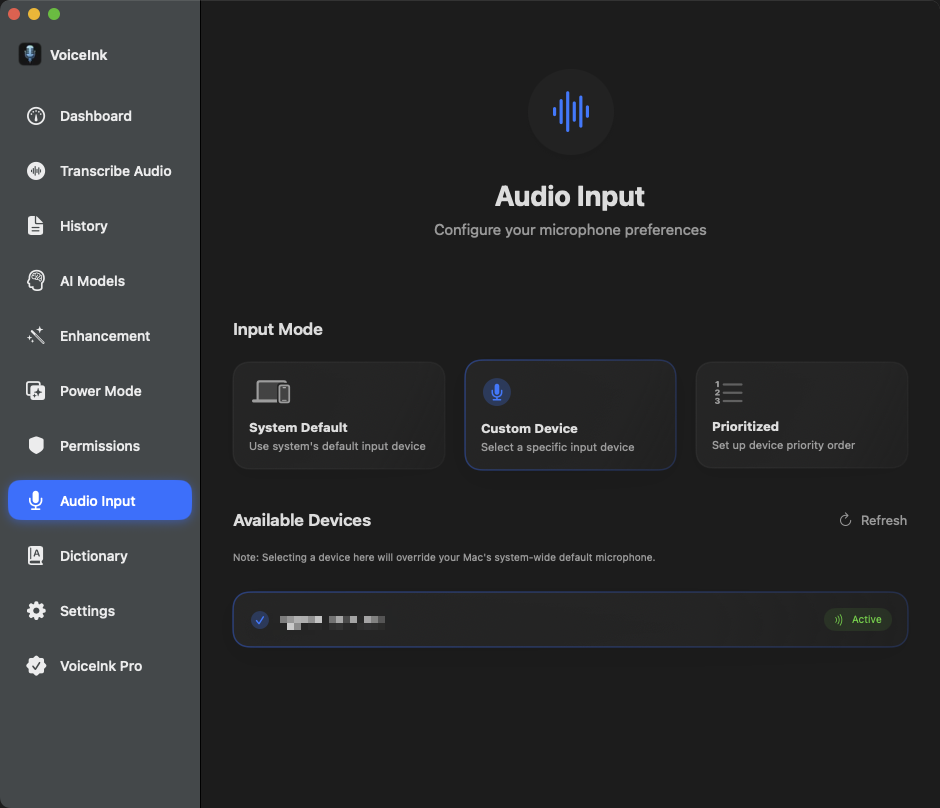Viewport: 940px width, 808px height.
Task: Click the History document icon
Action: 36,226
